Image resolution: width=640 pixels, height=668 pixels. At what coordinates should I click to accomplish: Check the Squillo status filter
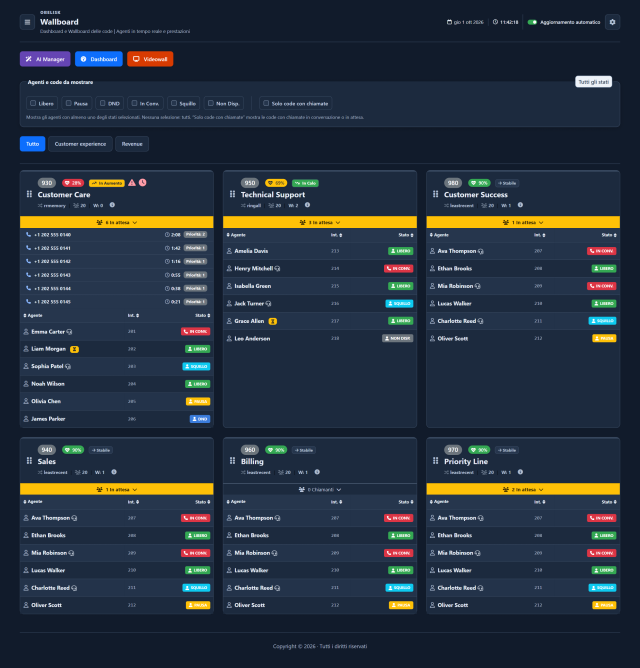174,103
